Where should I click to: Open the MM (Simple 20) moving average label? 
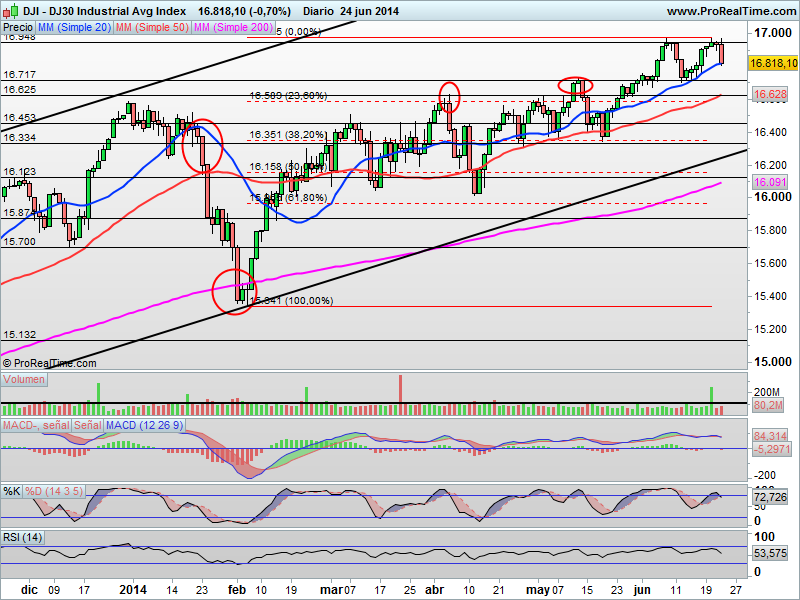pyautogui.click(x=74, y=28)
